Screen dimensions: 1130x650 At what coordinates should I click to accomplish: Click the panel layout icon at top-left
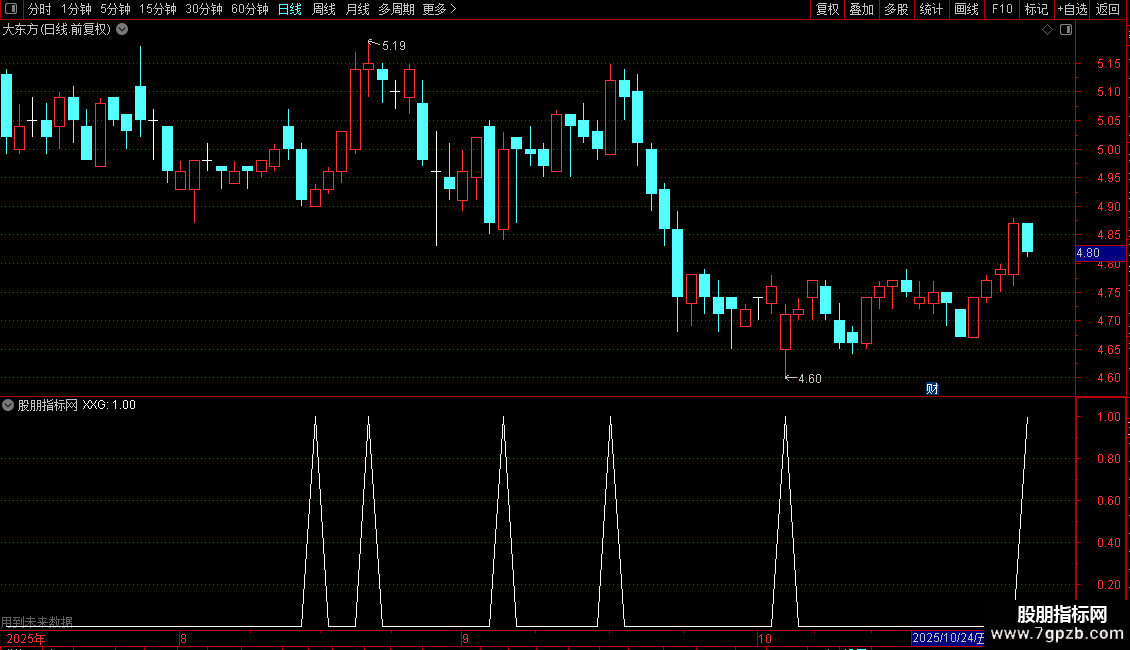pyautogui.click(x=11, y=9)
